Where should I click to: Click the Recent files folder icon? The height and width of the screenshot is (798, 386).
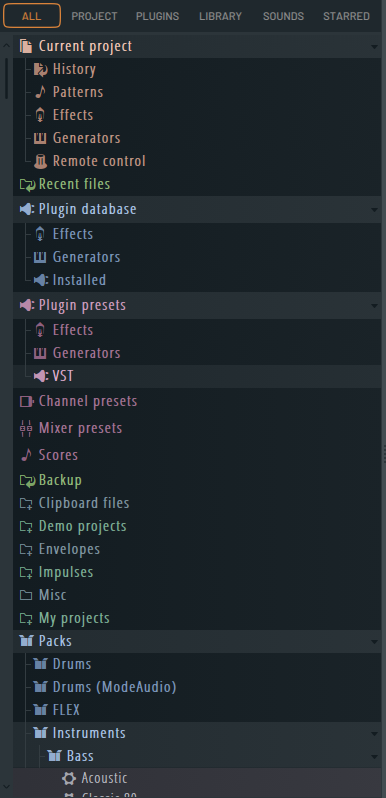[x=27, y=184]
